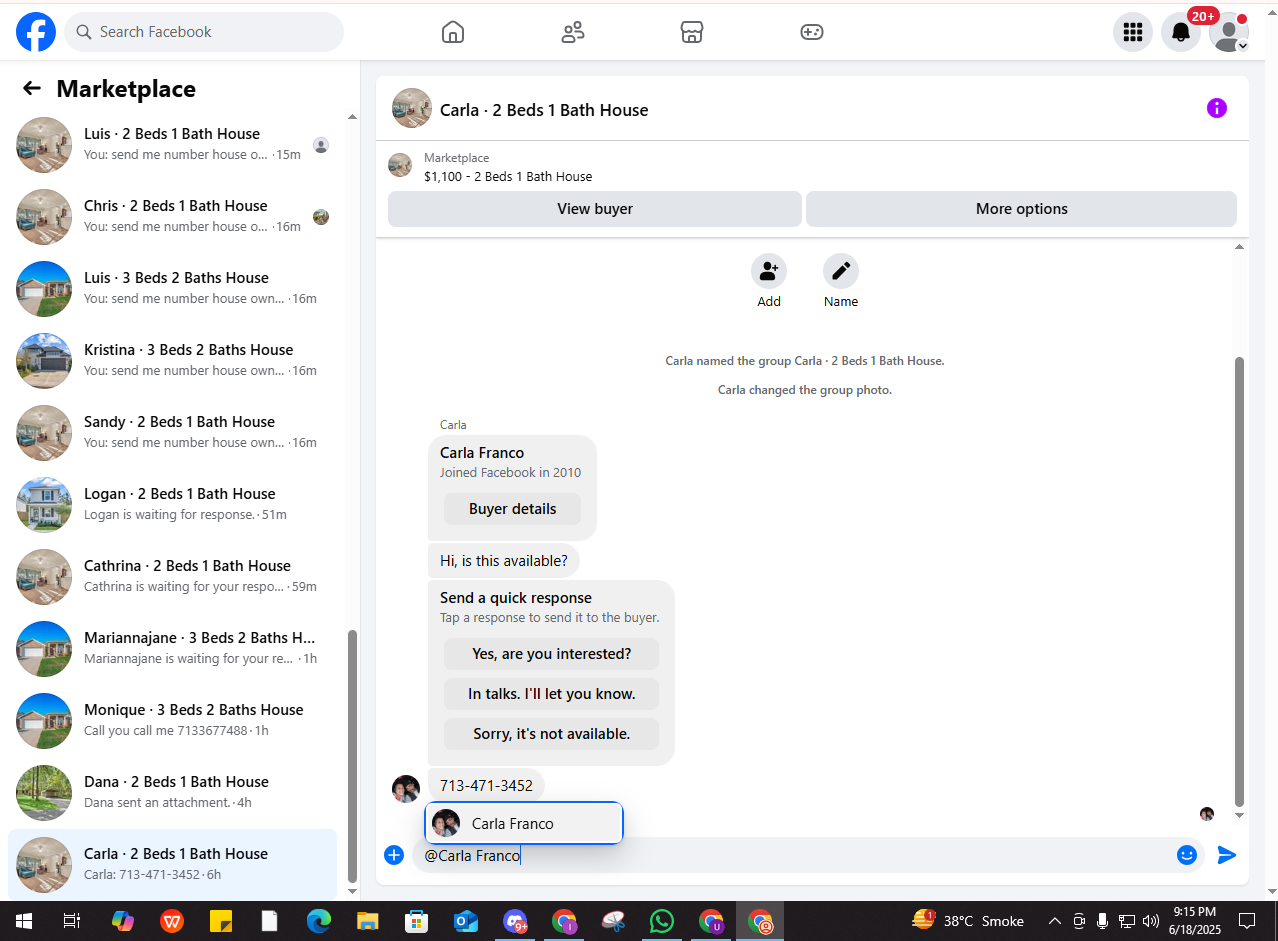Image resolution: width=1278 pixels, height=941 pixels.
Task: Open Sticky Notes from the taskbar
Action: click(220, 921)
